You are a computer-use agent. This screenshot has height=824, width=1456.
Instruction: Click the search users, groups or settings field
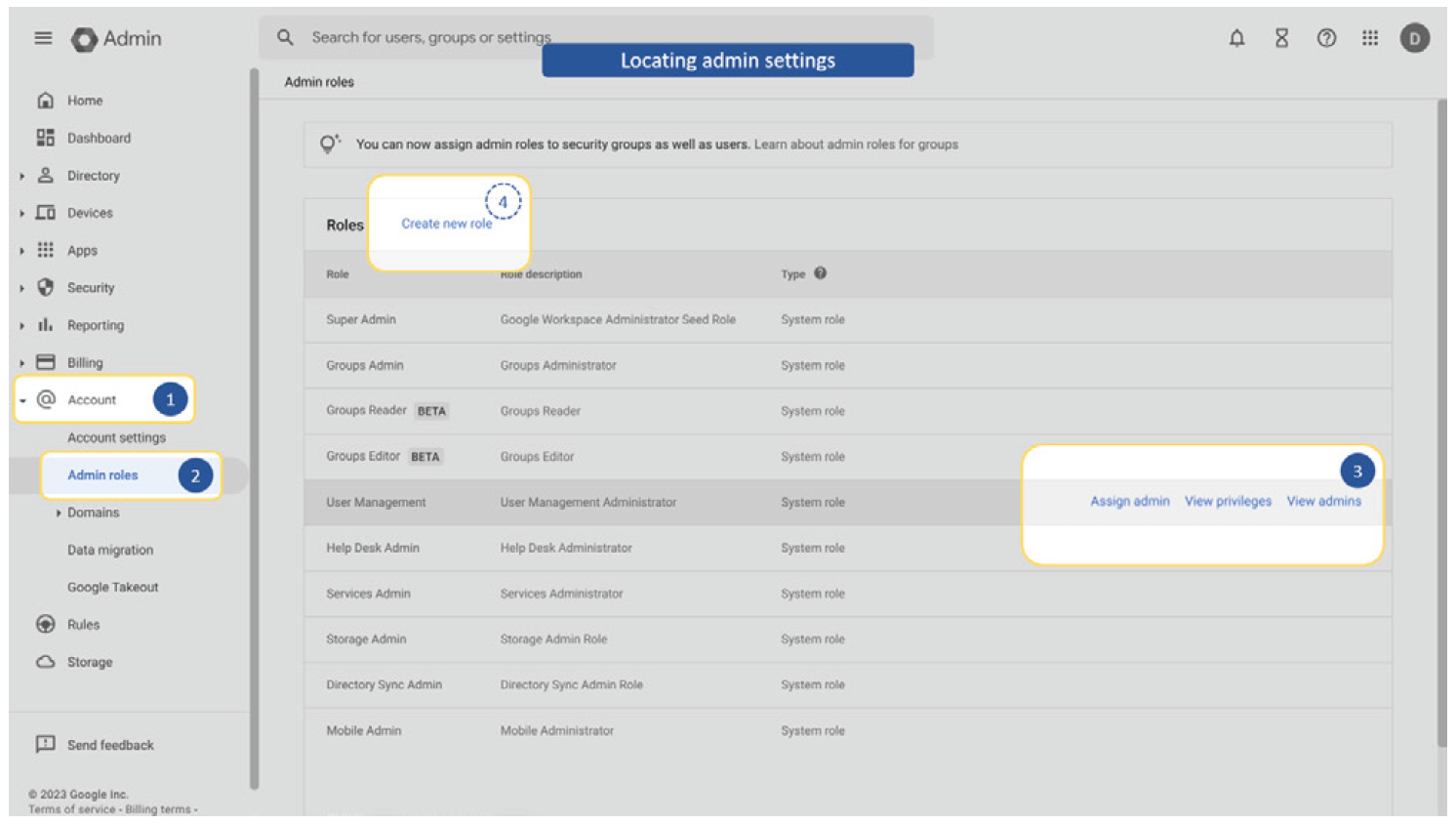coord(596,37)
